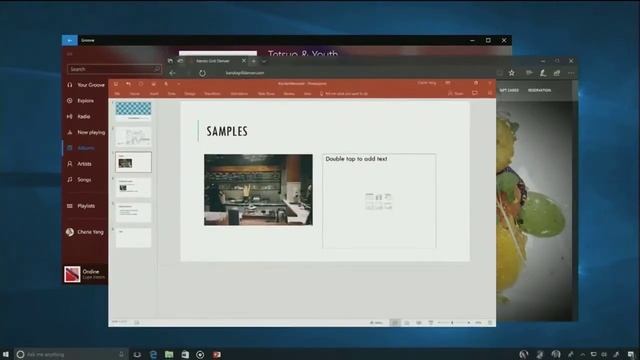
Task: Click the Ondine now-playing album art
Action: pyautogui.click(x=72, y=274)
